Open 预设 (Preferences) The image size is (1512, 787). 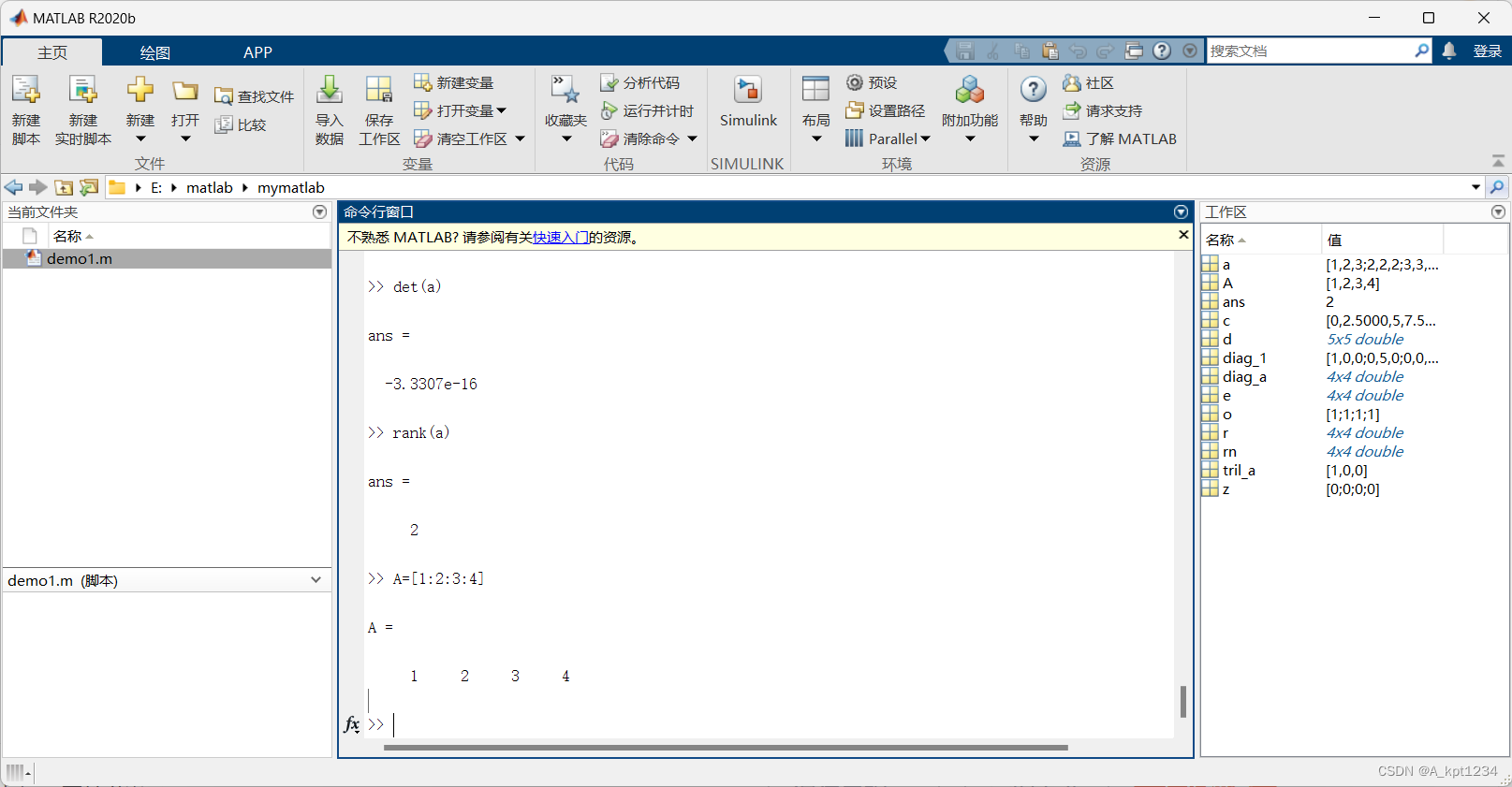click(x=872, y=82)
